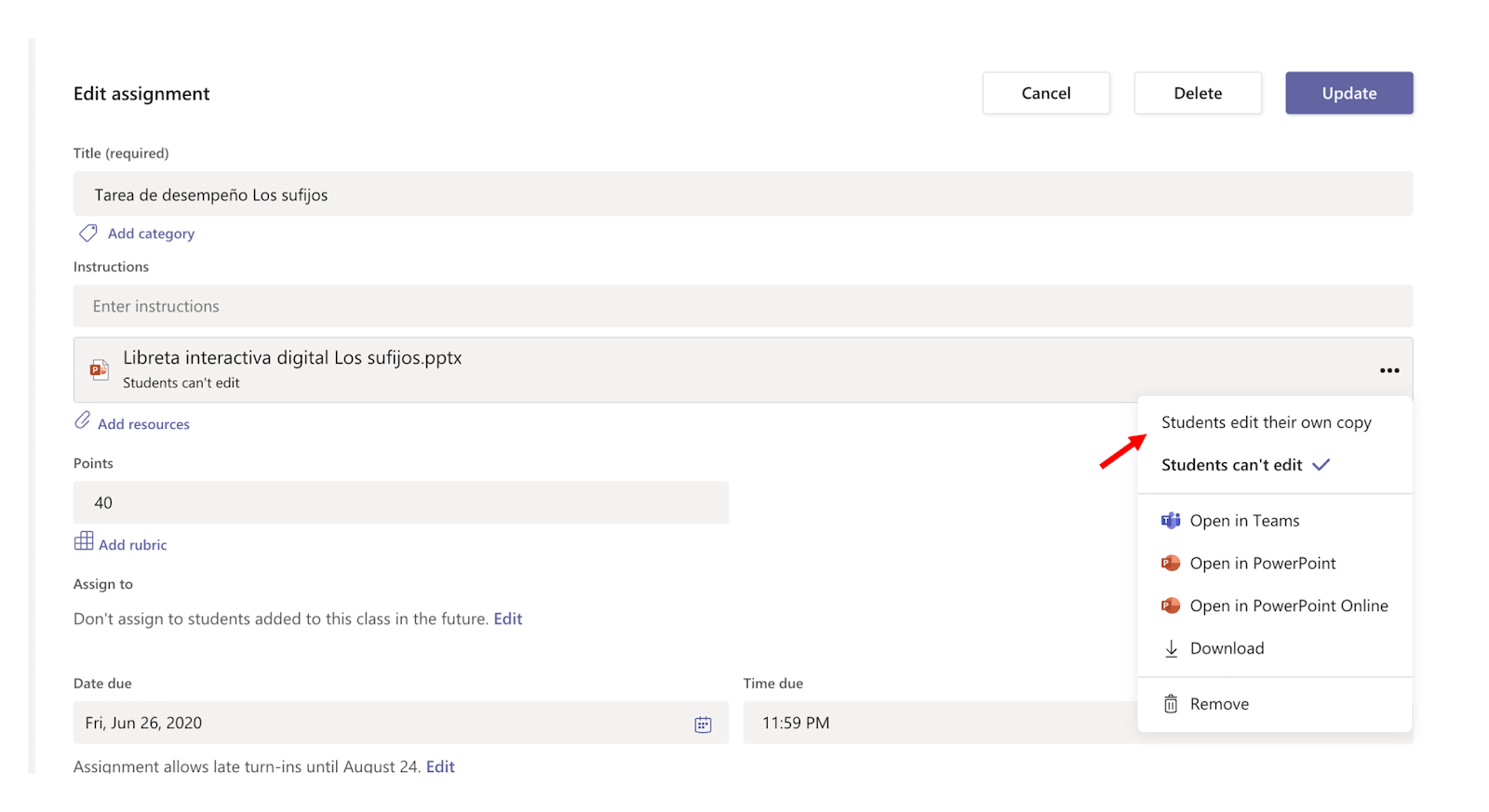Click the trash can Remove icon
1489x812 pixels.
1171,704
